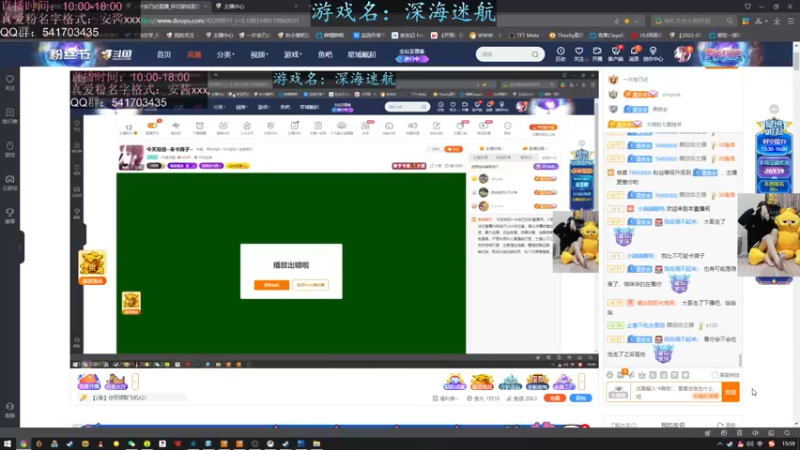Click the 刷新 refresh link below chat

(727, 425)
